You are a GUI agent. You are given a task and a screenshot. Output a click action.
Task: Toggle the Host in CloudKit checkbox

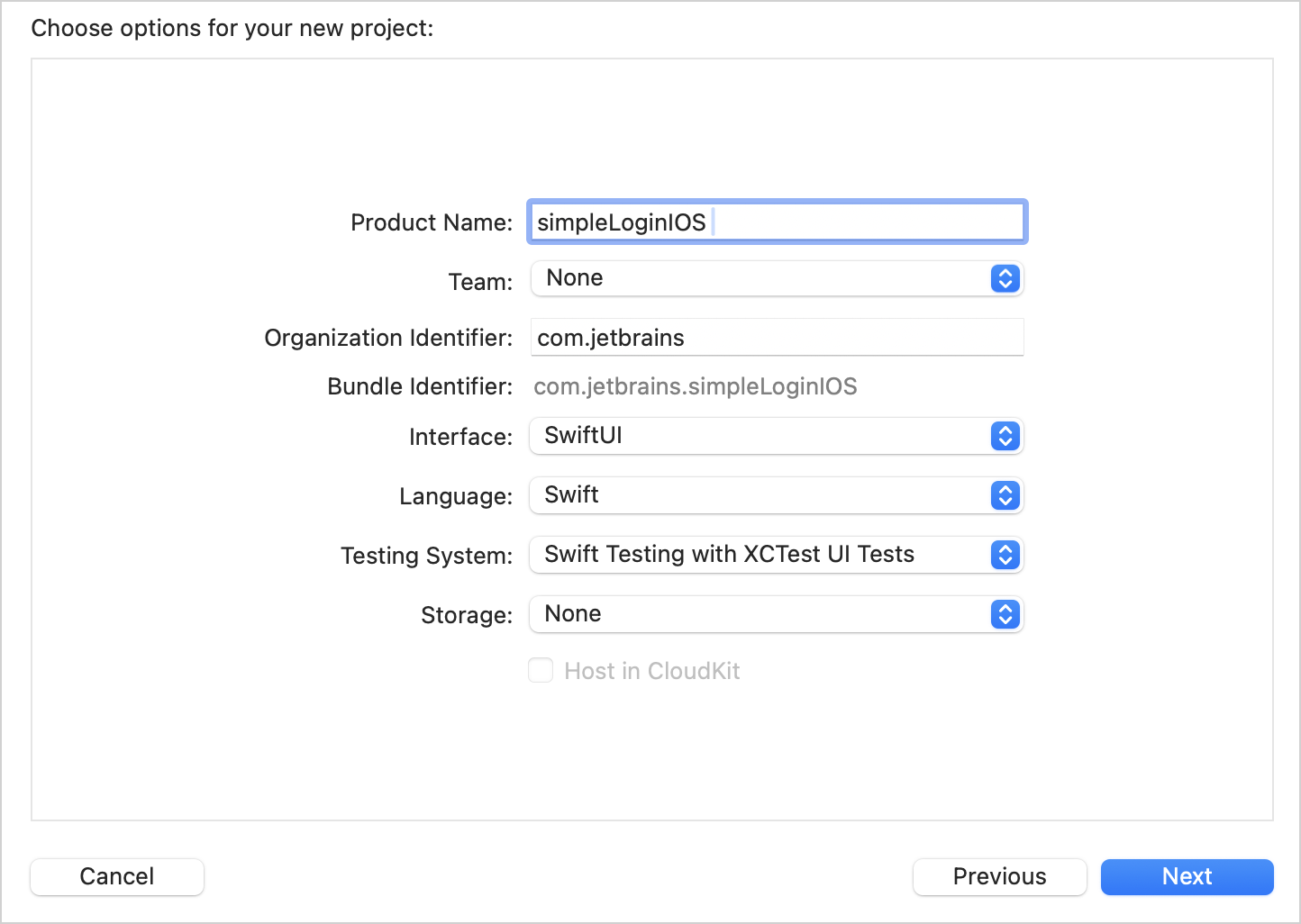(541, 670)
